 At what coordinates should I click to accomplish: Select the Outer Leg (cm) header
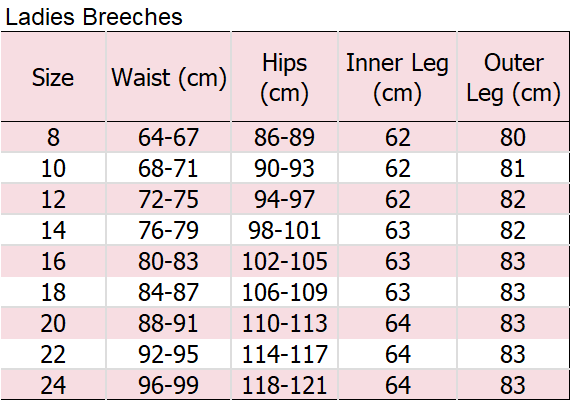pos(513,77)
